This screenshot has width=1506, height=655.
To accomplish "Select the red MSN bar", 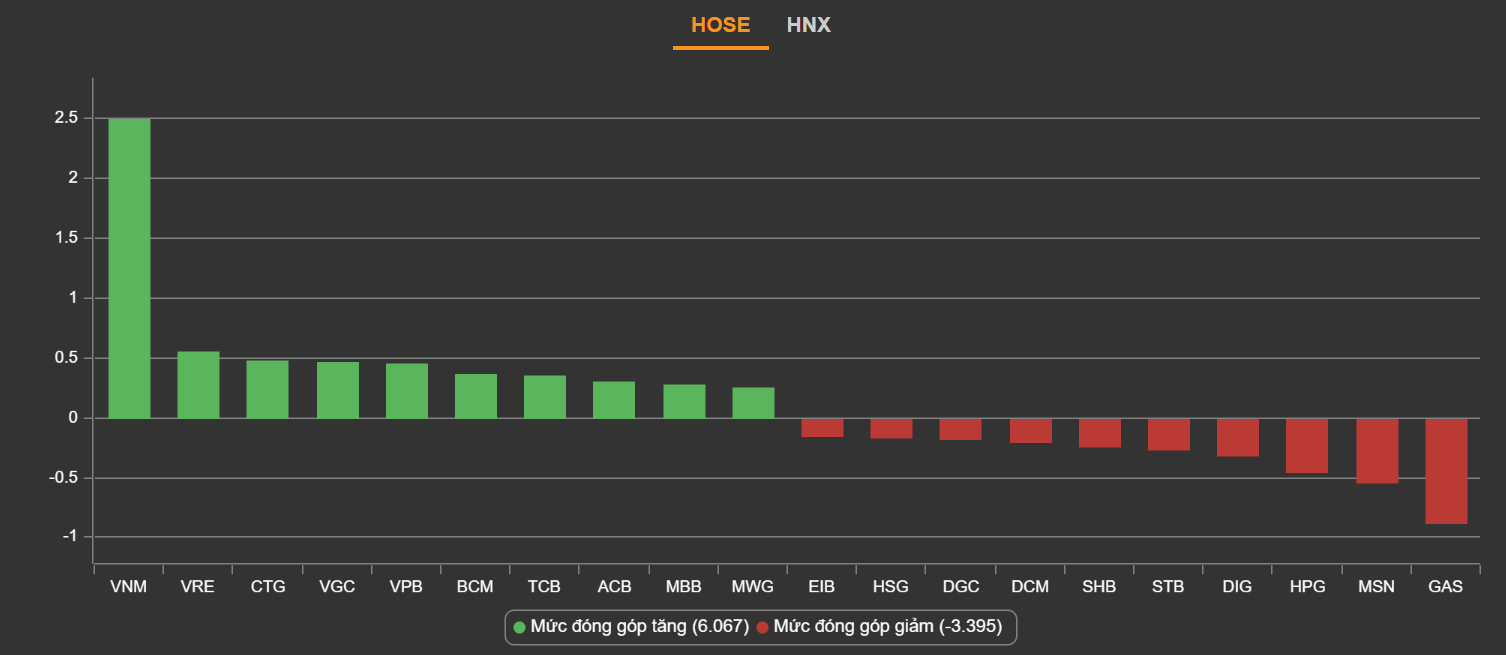I will (x=1376, y=450).
